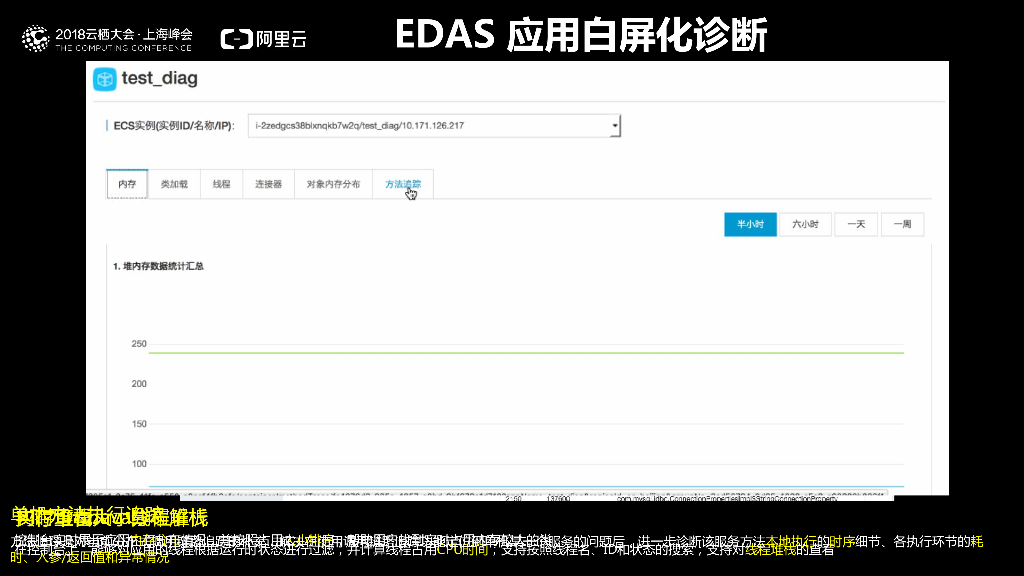The image size is (1024, 576).
Task: Click the 200 y-axis label
Action: pos(139,383)
